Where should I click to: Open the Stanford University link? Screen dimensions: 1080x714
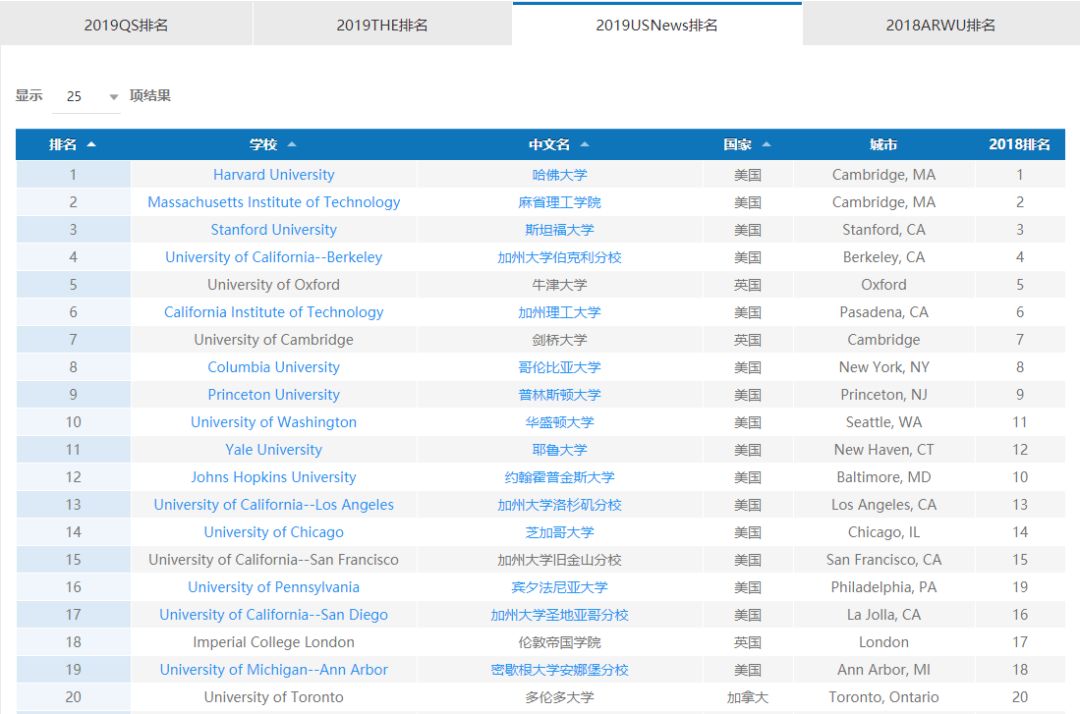[273, 230]
